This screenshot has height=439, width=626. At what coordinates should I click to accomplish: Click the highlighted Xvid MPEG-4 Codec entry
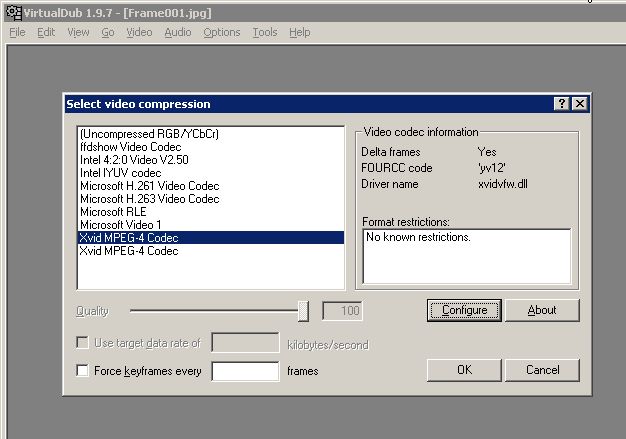point(211,237)
